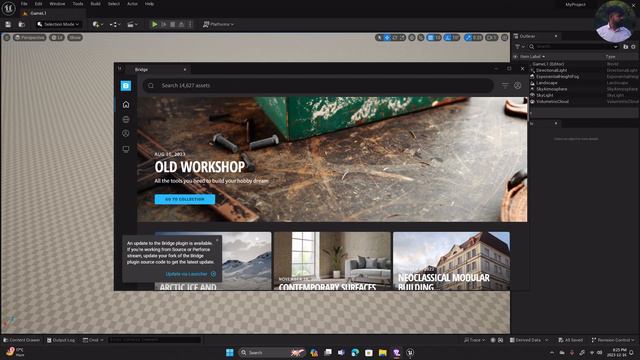Open the viewport options hamburger menu
The image size is (640, 360).
[x=7, y=38]
